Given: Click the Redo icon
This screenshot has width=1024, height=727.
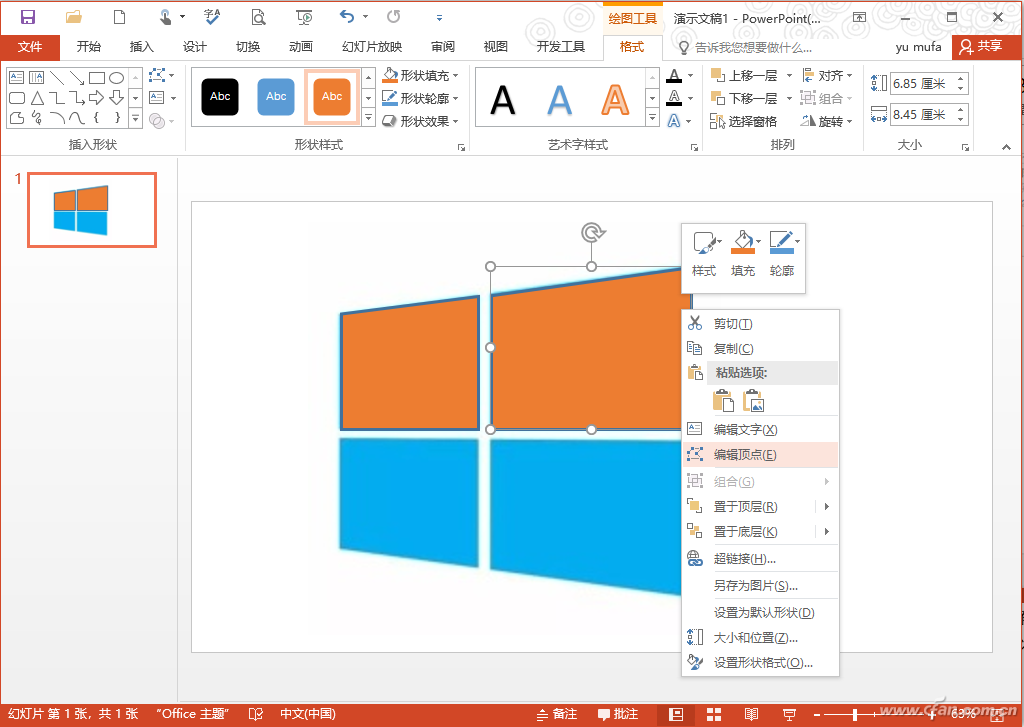Looking at the screenshot, I should click(x=393, y=18).
